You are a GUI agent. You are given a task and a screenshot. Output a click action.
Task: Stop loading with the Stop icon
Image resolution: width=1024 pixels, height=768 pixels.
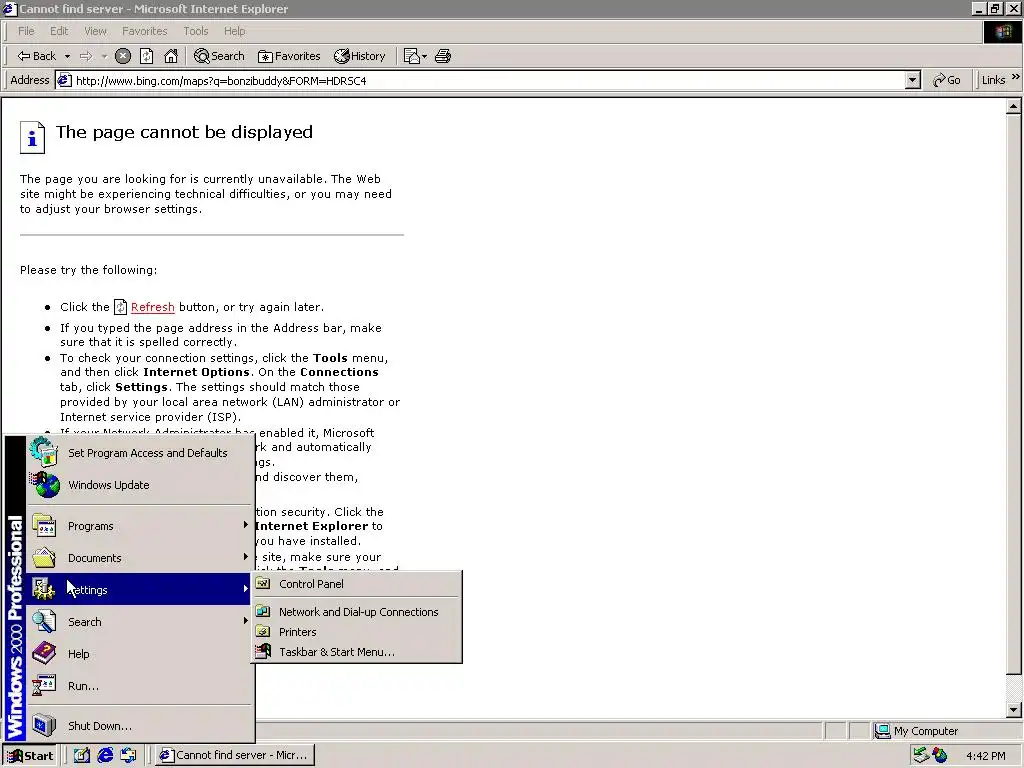pyautogui.click(x=123, y=56)
